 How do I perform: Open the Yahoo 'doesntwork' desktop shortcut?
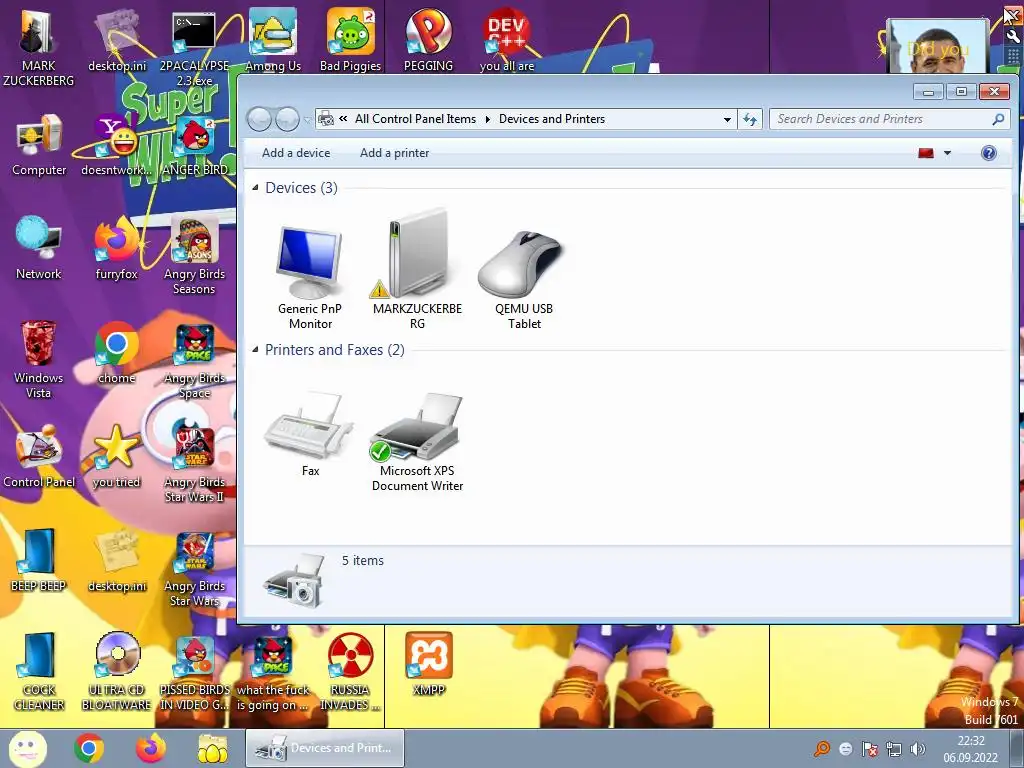(x=117, y=145)
